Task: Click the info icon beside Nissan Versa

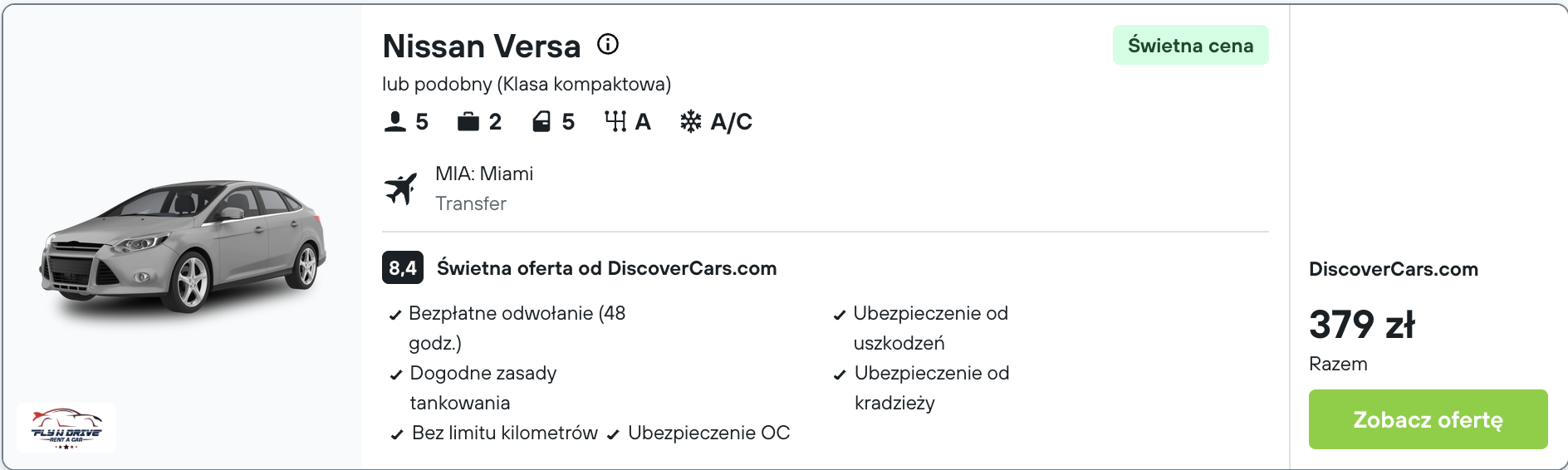Action: point(608,44)
